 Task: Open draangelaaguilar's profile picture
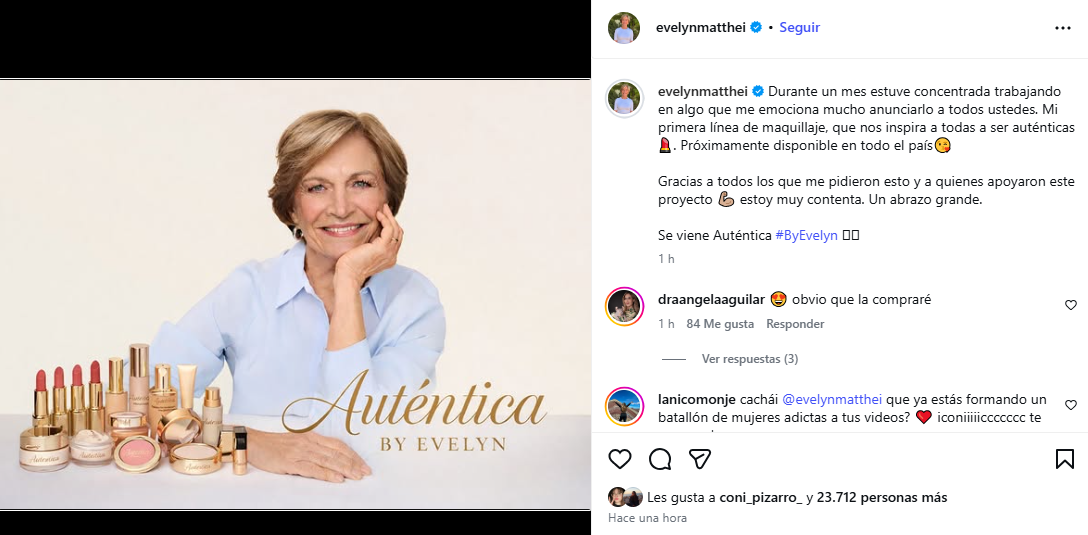tap(624, 306)
